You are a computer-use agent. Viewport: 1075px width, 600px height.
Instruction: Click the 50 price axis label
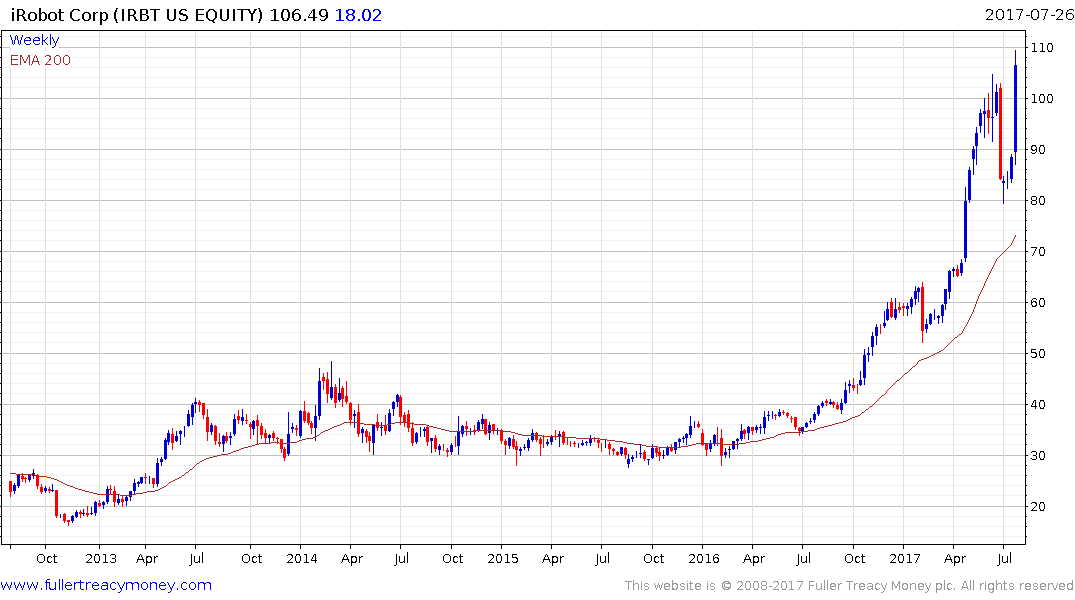[1038, 354]
